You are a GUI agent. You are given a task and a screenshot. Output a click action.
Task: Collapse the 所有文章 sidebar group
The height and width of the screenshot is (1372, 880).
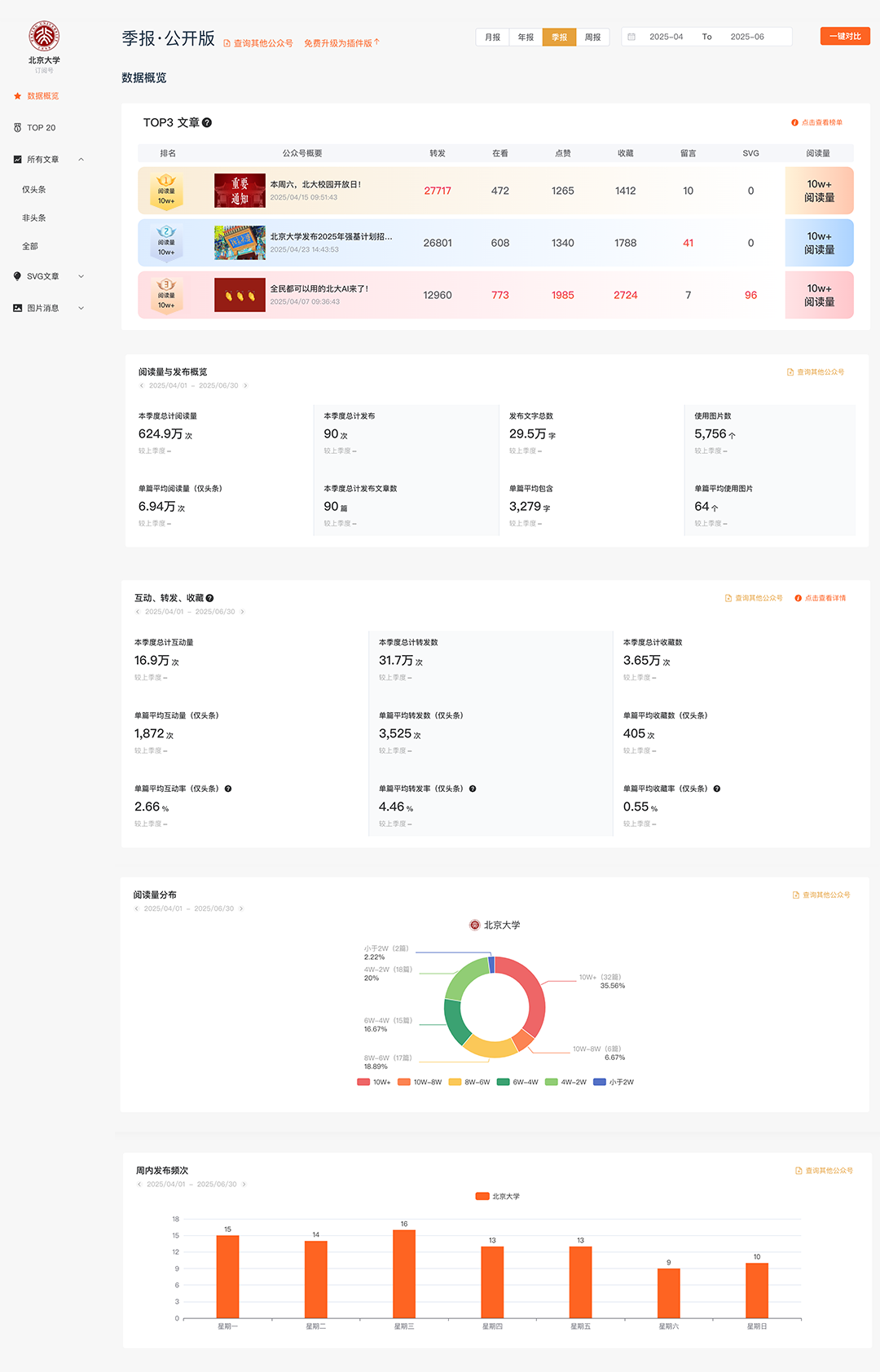pos(81,160)
